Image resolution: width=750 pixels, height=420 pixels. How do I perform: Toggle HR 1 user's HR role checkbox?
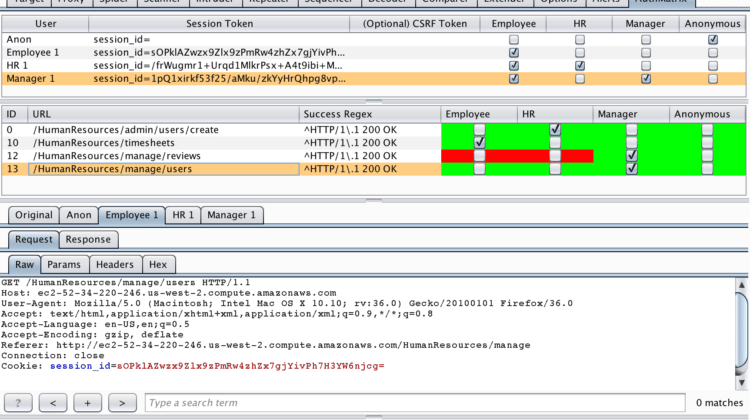(x=580, y=66)
